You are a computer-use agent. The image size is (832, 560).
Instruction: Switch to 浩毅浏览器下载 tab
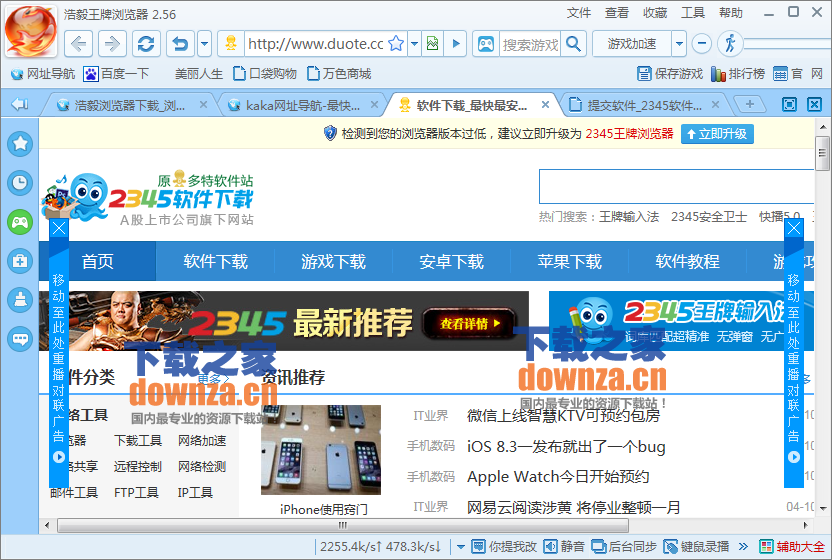(129, 106)
